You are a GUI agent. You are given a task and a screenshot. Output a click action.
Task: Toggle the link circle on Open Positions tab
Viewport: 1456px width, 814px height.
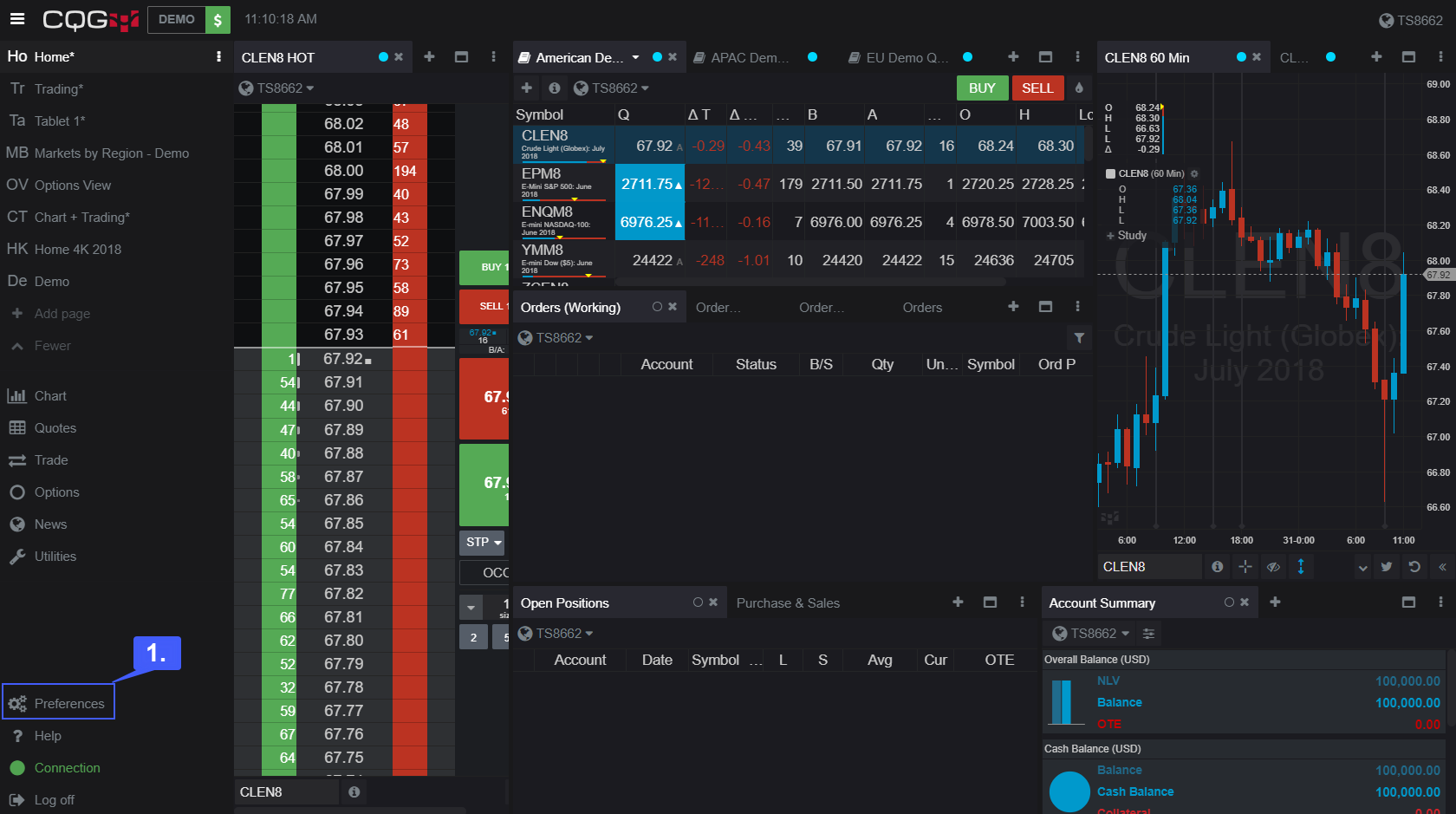tap(698, 602)
